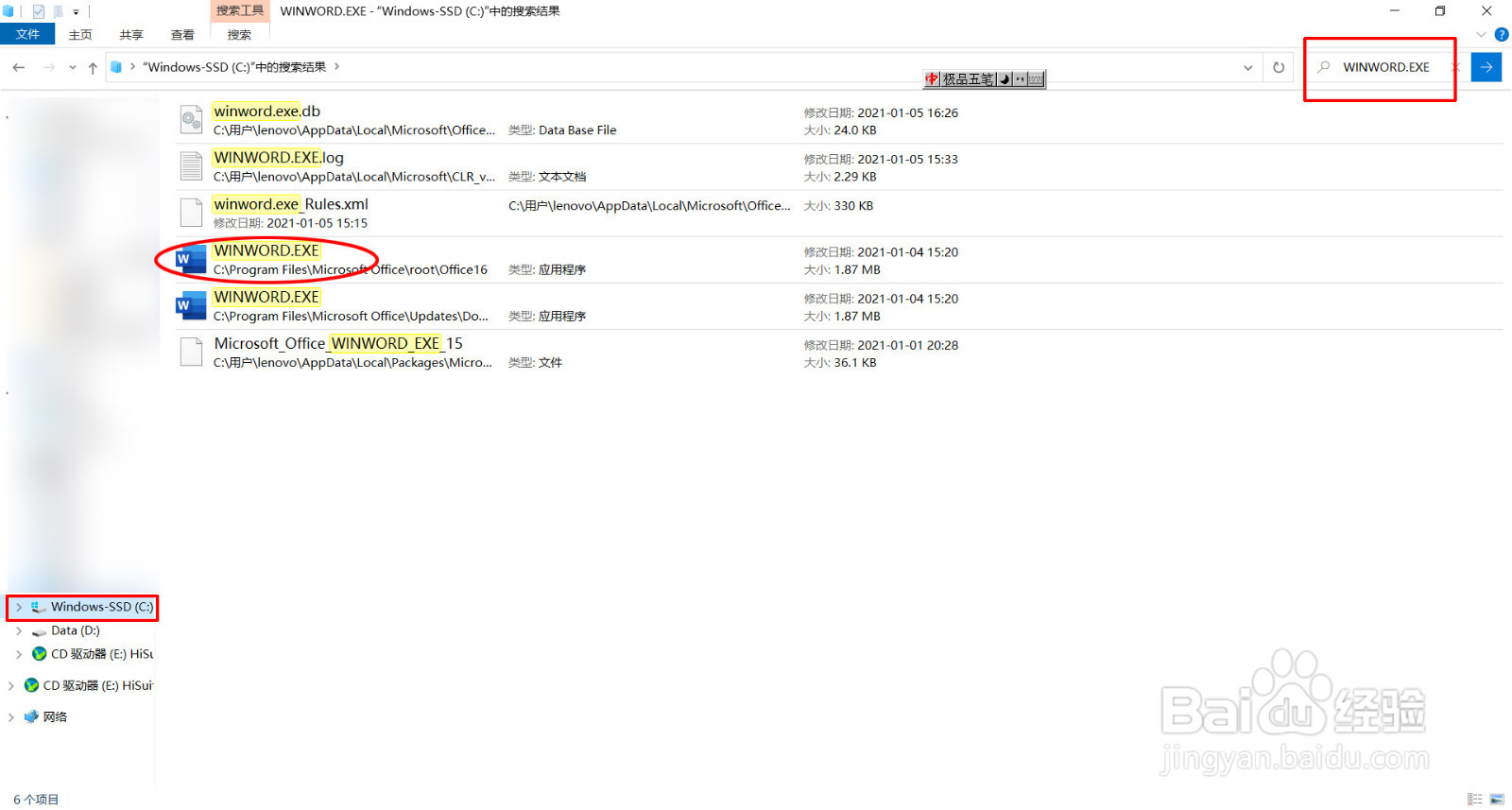
Task: Select the winword.exe.db file icon
Action: tap(192, 119)
